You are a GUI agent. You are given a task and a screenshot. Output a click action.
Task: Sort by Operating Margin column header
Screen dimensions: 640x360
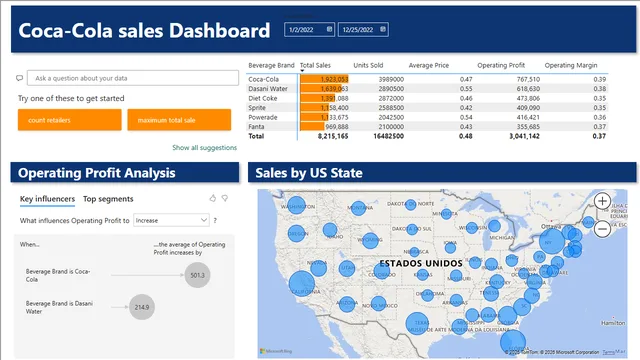(571, 65)
